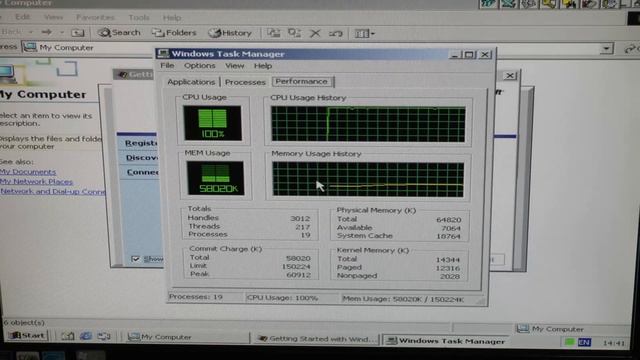Click the Move To toolbar icon
The width and height of the screenshot is (640, 360).
pos(273,33)
